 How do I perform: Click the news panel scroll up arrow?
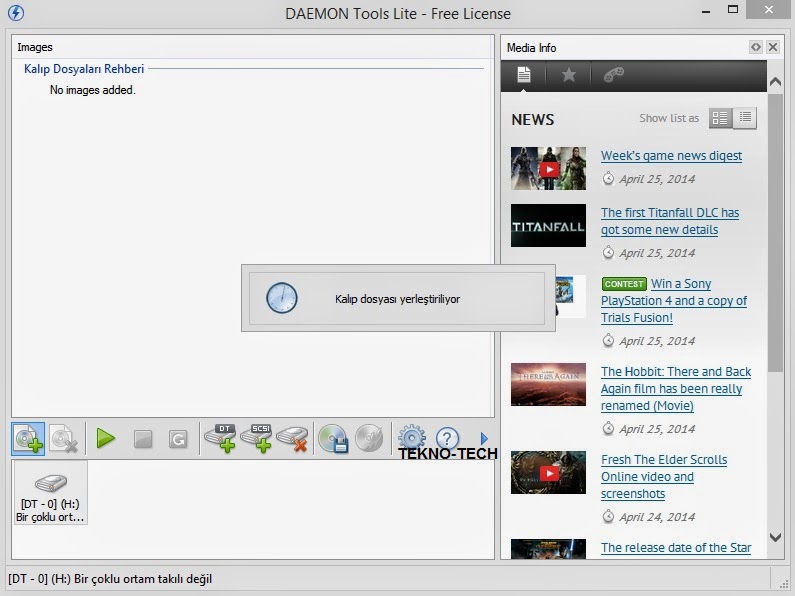point(775,81)
